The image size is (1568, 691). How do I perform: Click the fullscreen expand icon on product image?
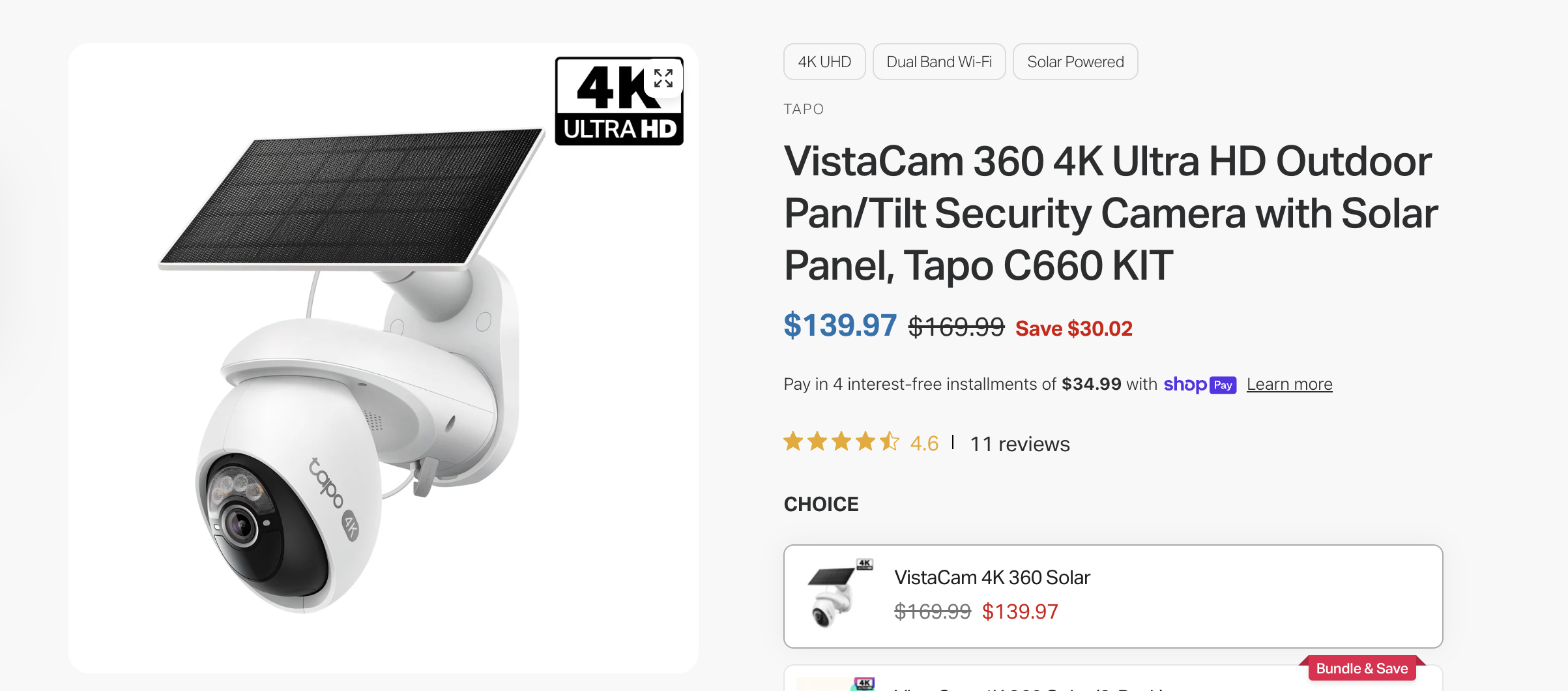[663, 79]
